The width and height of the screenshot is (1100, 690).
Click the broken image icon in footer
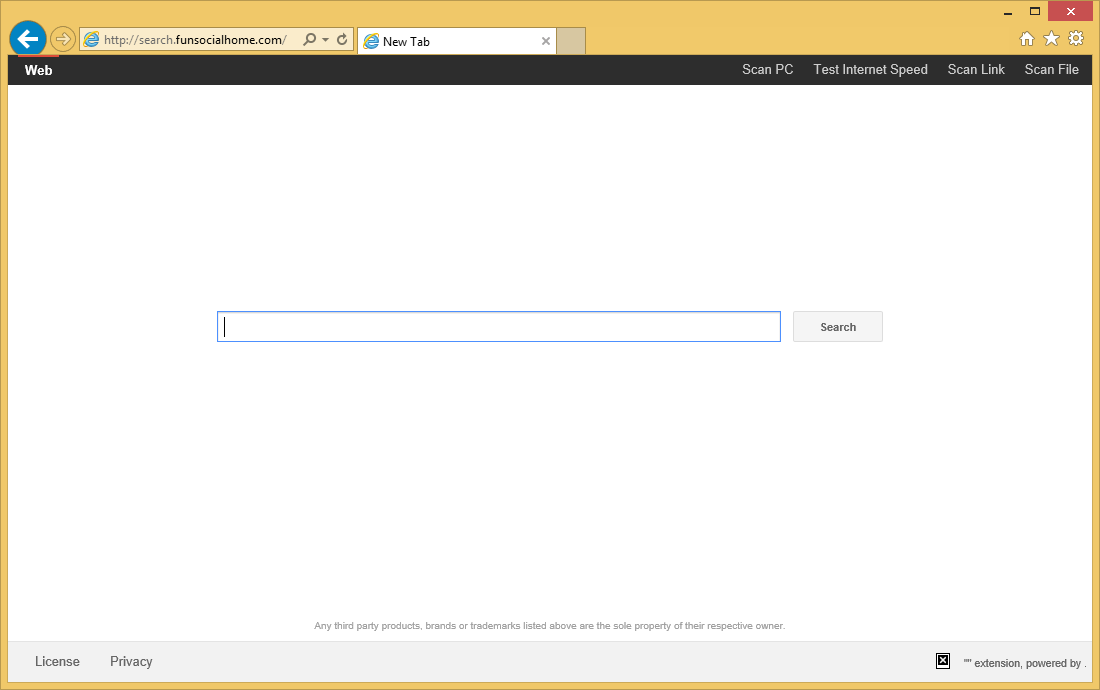point(943,661)
